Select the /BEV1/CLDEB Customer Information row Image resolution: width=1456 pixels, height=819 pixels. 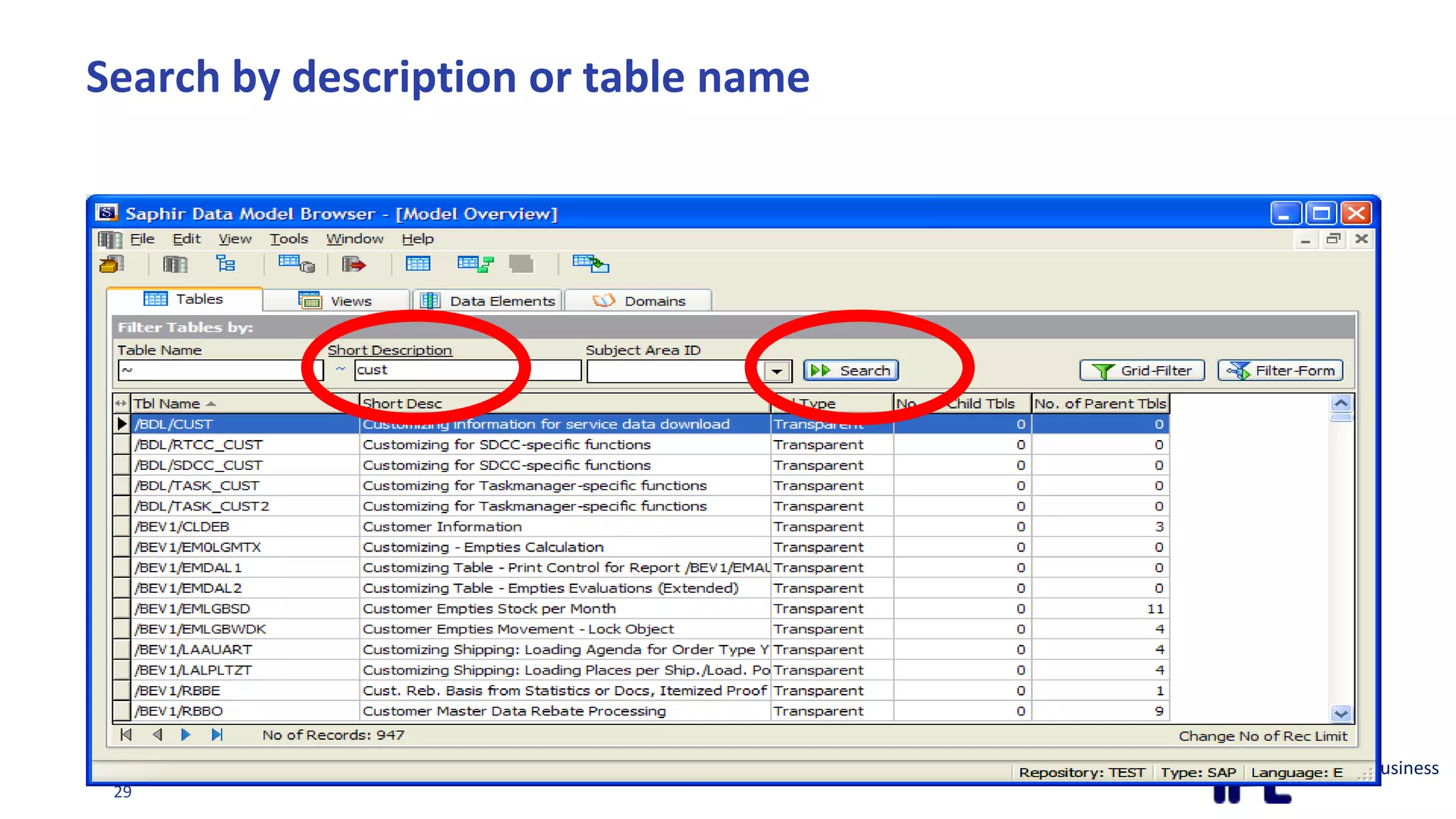(641, 527)
